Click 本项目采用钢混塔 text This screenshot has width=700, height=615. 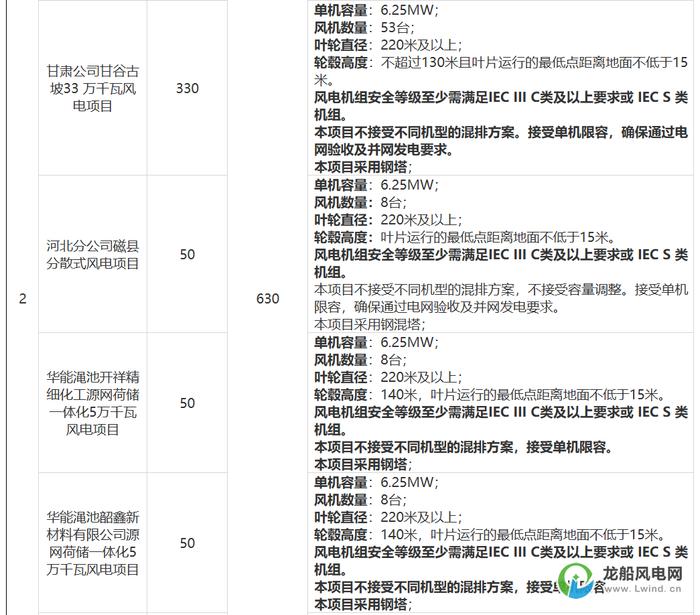coord(370,324)
